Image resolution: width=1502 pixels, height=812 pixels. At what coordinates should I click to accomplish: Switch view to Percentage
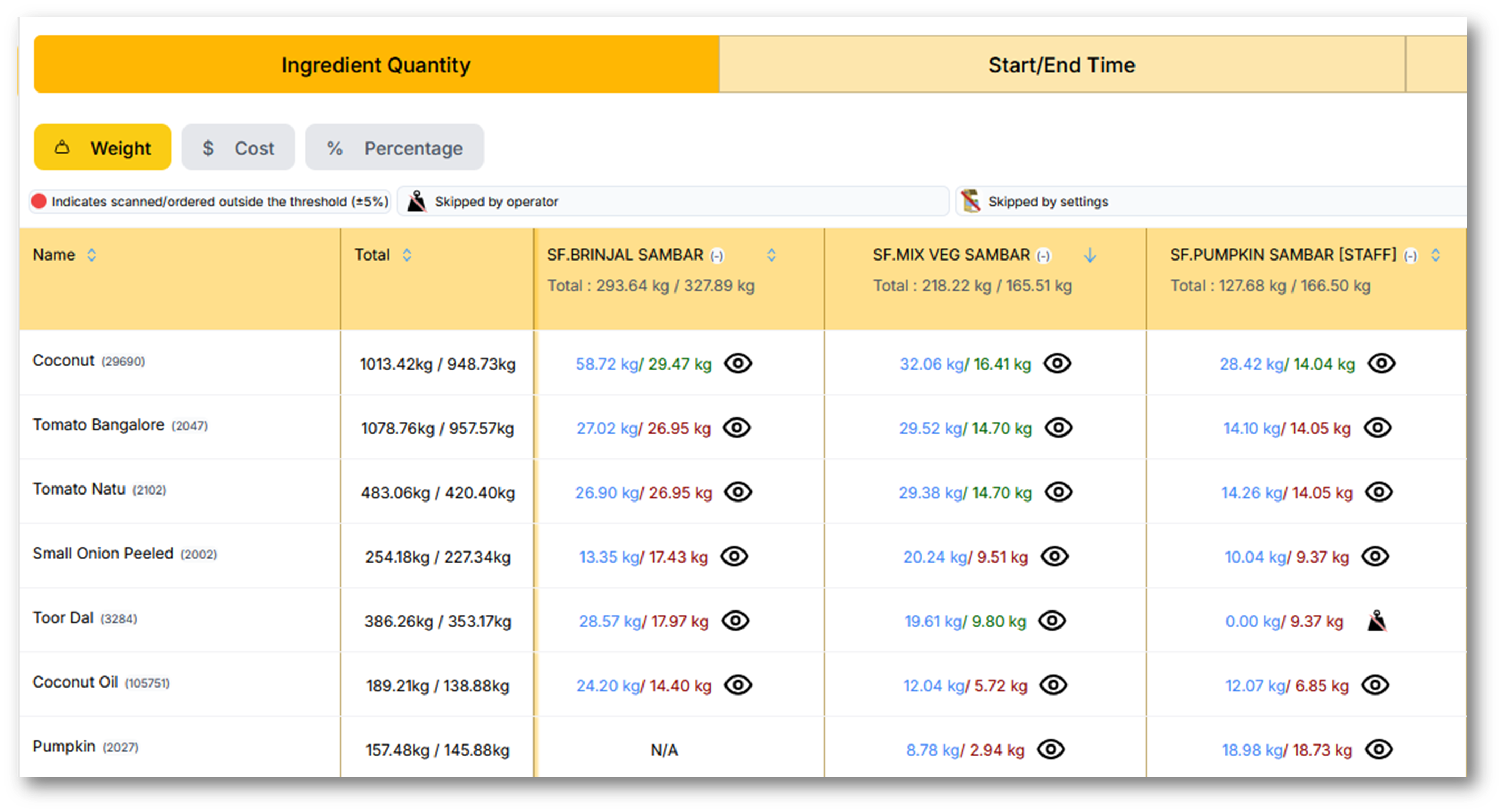[x=394, y=147]
